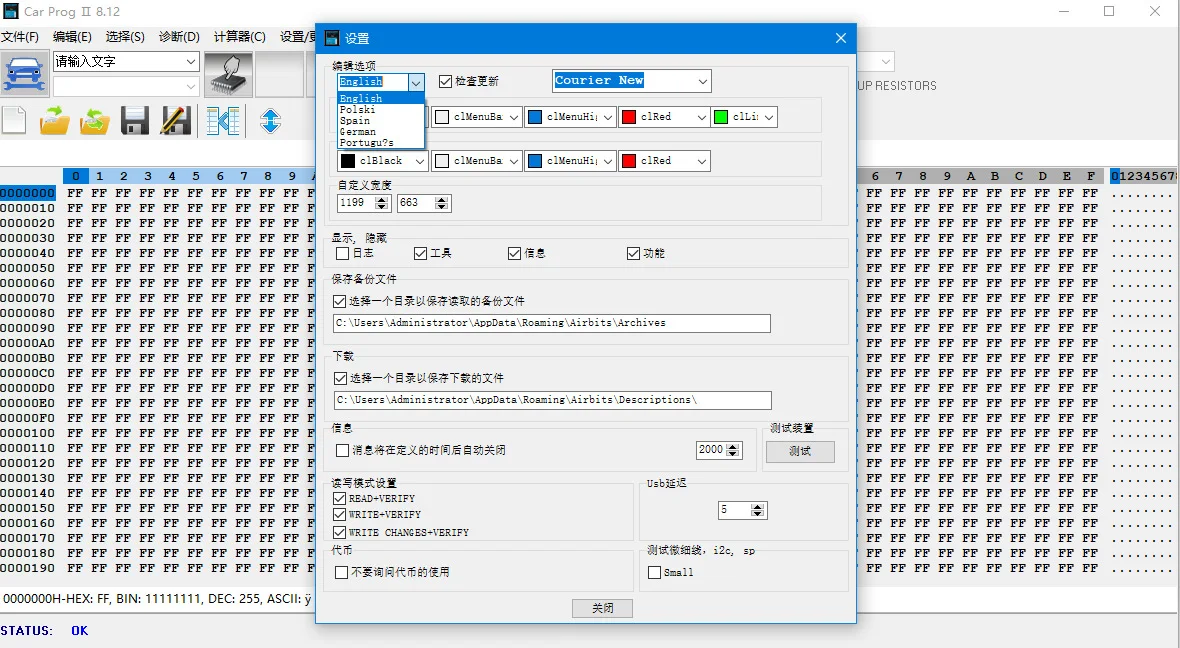Click the Archives backup directory path field
The image size is (1180, 648).
point(552,323)
